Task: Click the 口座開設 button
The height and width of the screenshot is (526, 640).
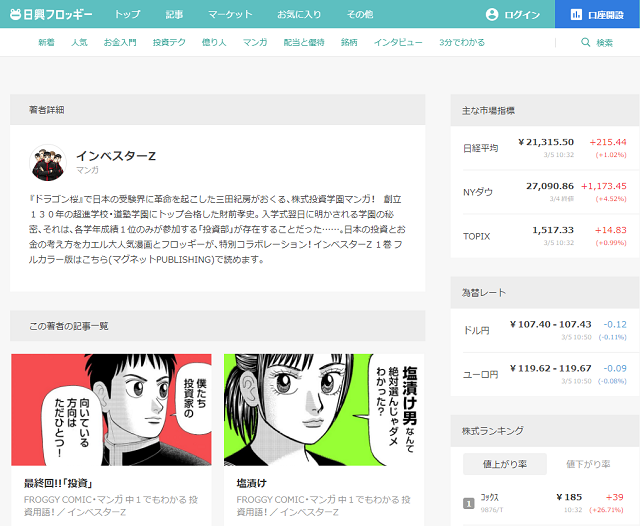Action: pyautogui.click(x=597, y=14)
